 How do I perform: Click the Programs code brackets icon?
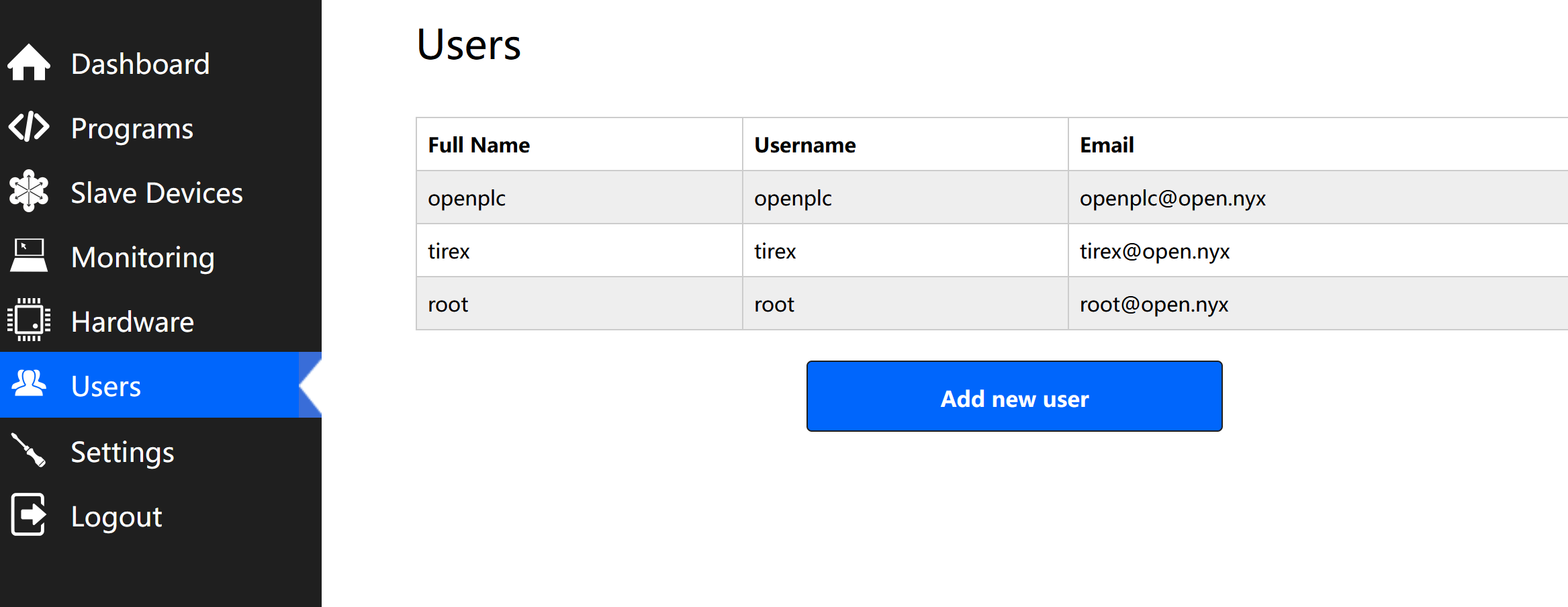tap(29, 127)
